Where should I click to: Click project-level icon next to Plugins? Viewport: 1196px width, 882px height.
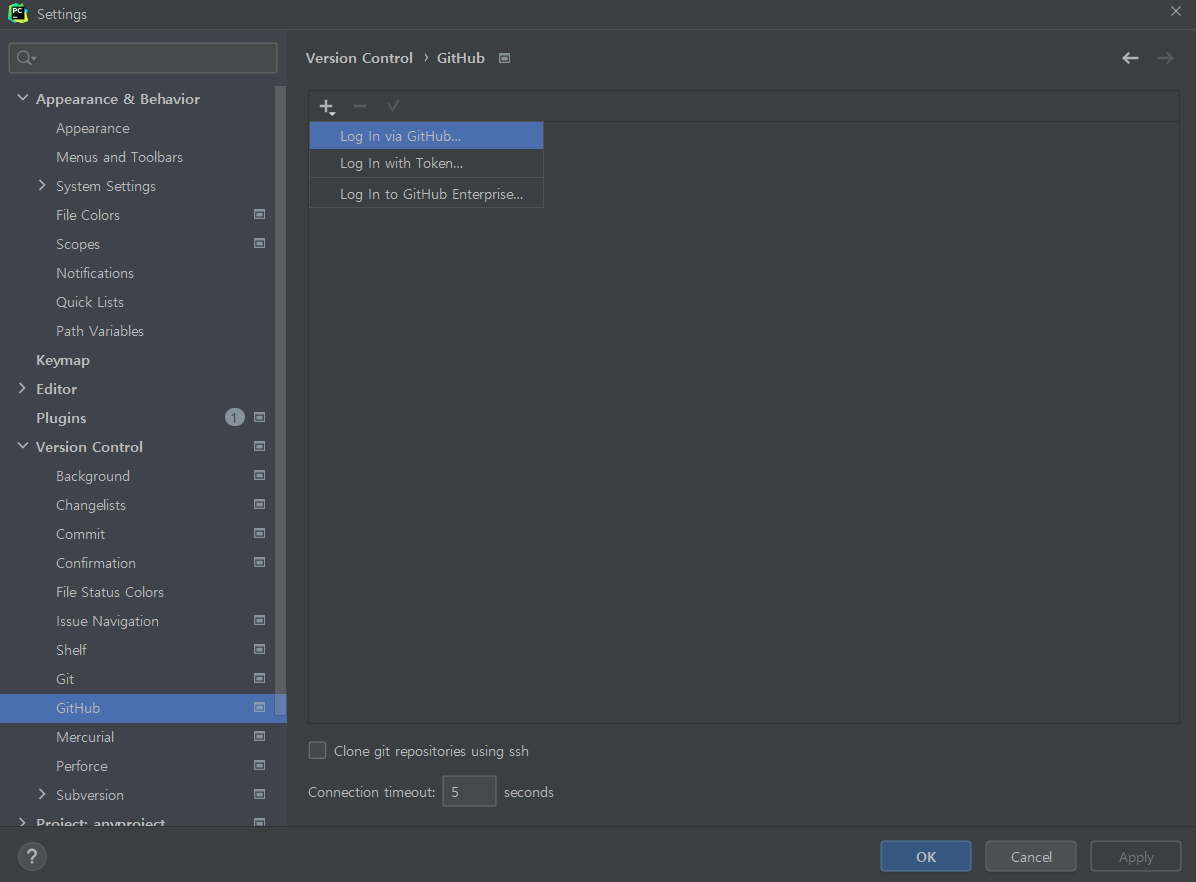[259, 417]
